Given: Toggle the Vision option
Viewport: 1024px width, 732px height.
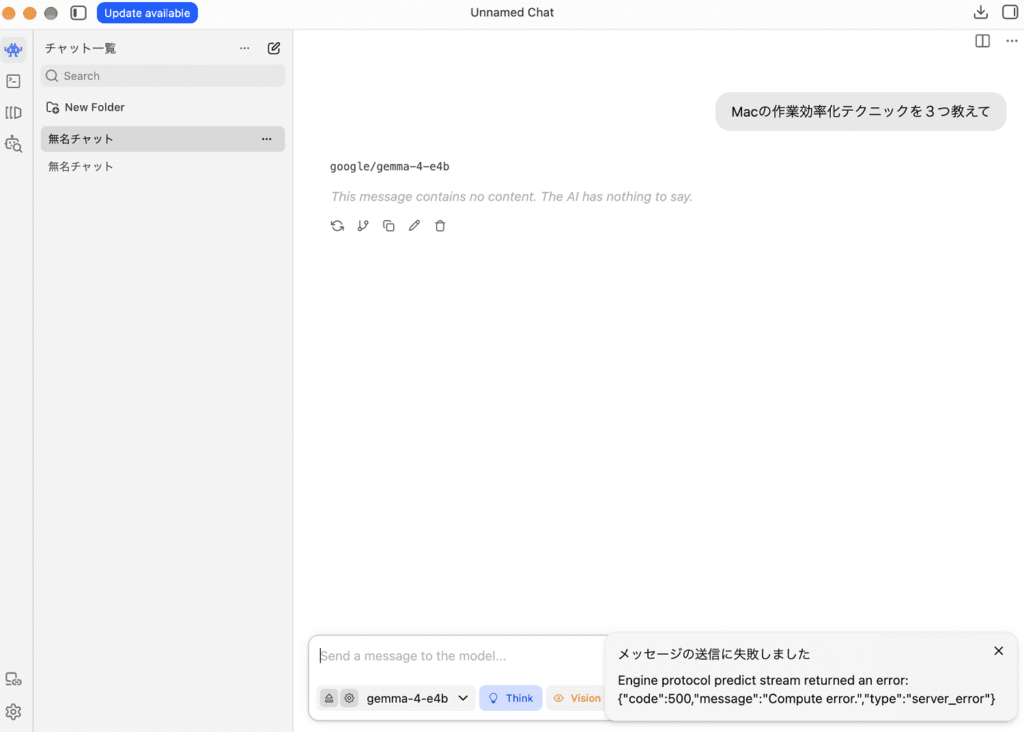Looking at the screenshot, I should click(x=577, y=698).
